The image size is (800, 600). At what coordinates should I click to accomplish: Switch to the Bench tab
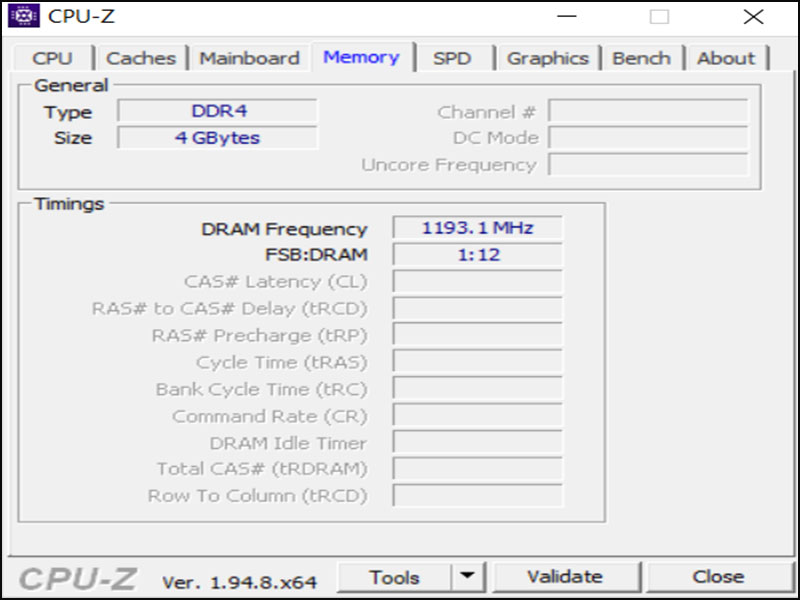[x=641, y=58]
